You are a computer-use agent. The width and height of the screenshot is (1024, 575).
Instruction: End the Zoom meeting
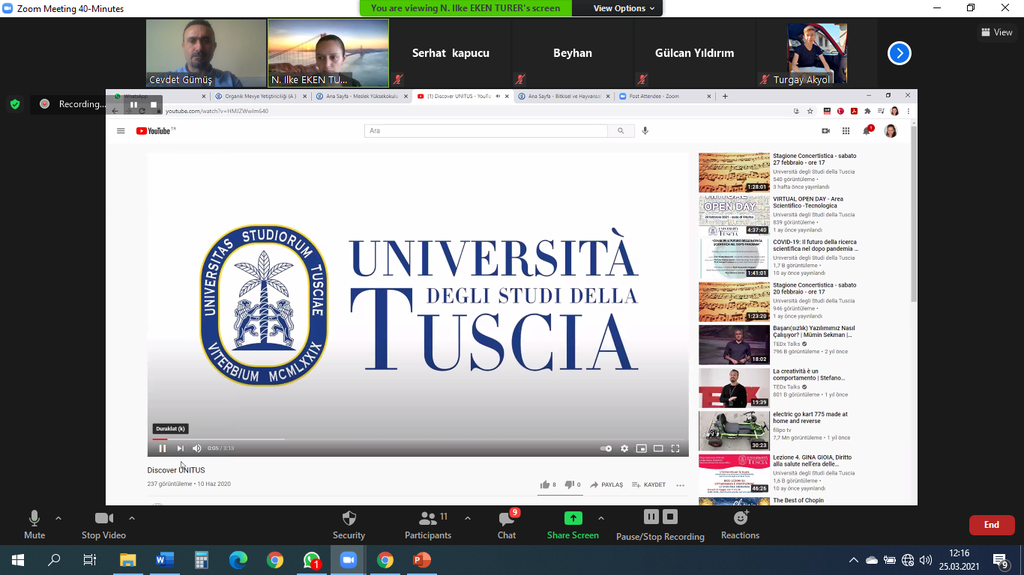point(991,525)
